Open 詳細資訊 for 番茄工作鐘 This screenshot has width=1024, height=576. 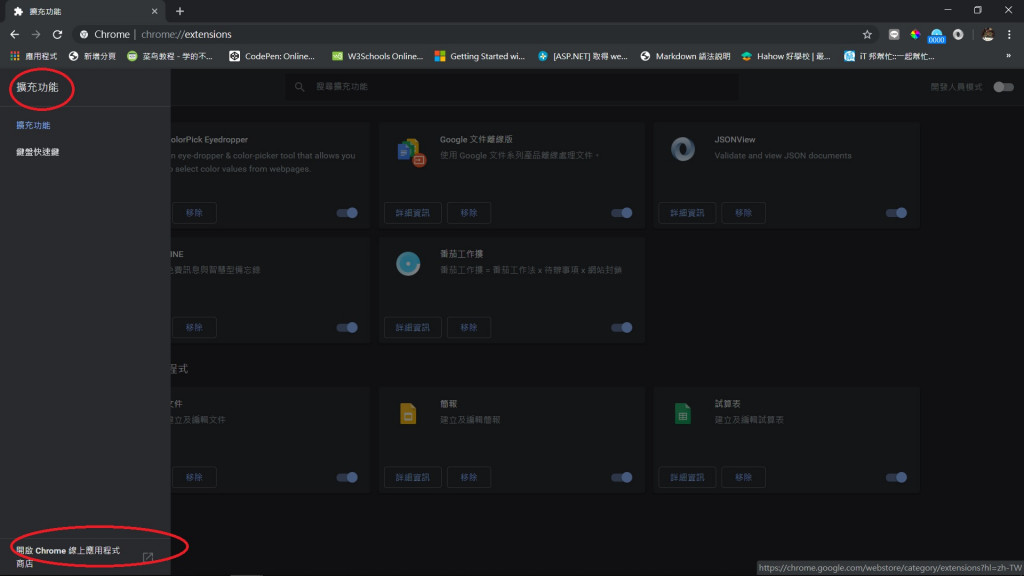pos(413,328)
